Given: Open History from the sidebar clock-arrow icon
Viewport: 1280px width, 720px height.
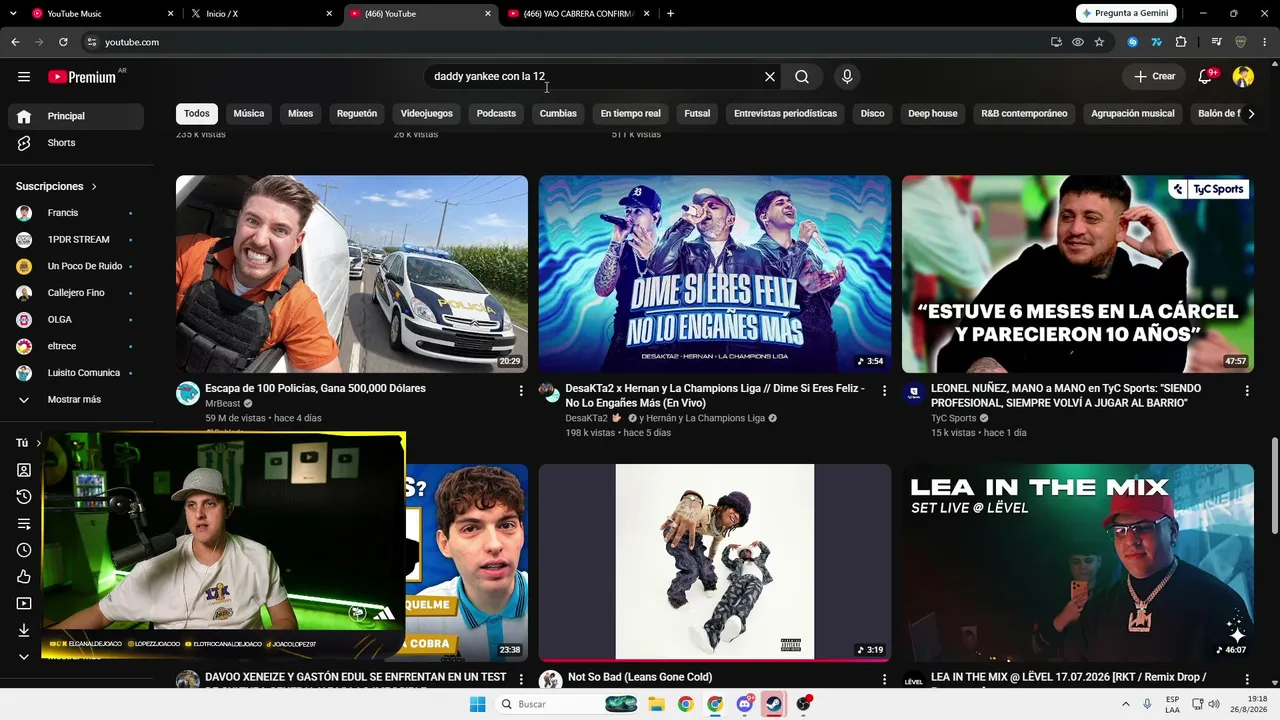Looking at the screenshot, I should pos(24,497).
